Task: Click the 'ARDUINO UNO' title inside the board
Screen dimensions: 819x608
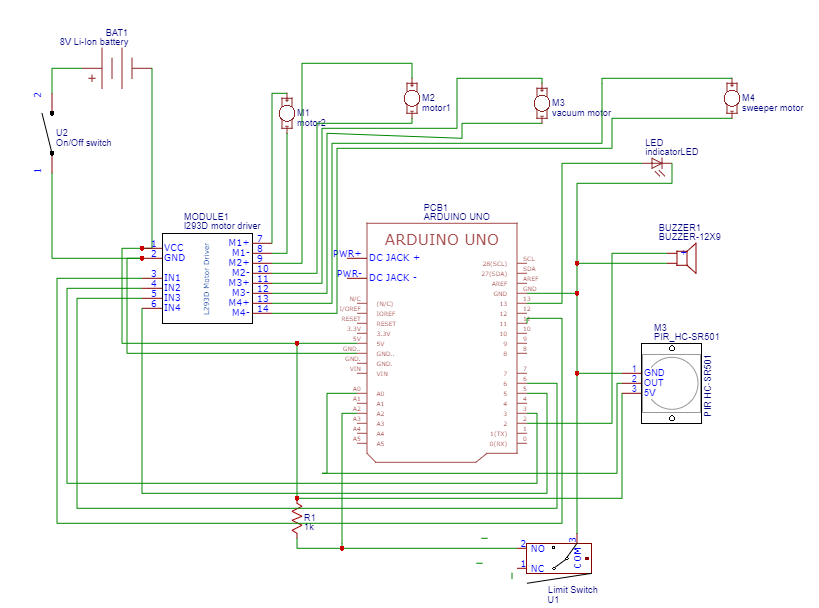Action: tap(441, 240)
